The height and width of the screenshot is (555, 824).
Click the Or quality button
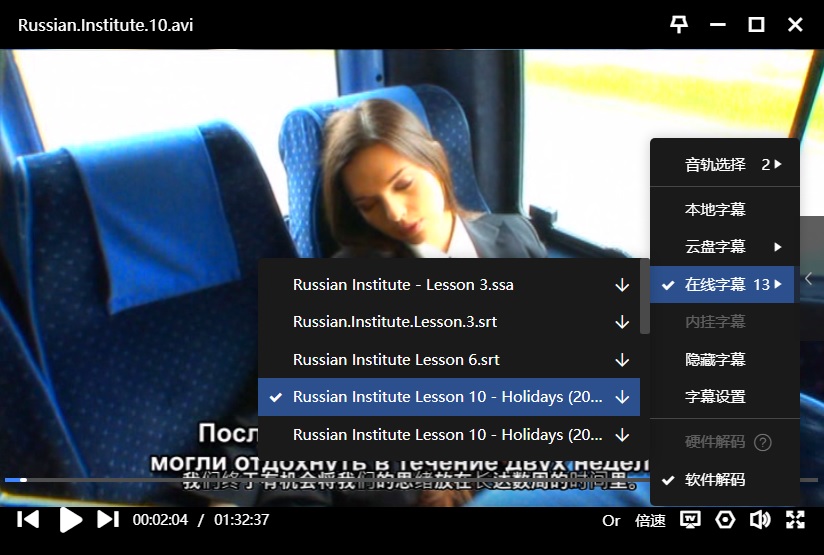point(611,520)
